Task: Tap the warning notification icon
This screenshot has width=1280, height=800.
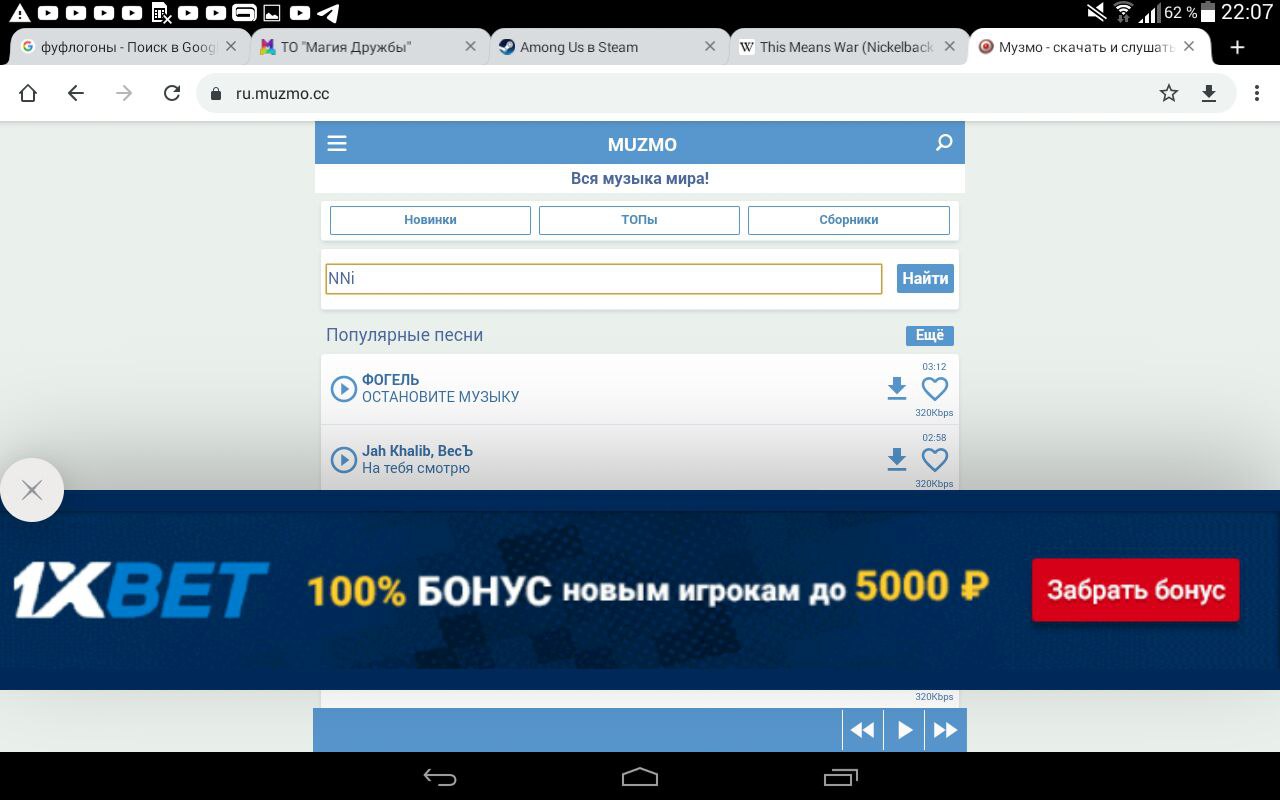Action: tap(19, 13)
